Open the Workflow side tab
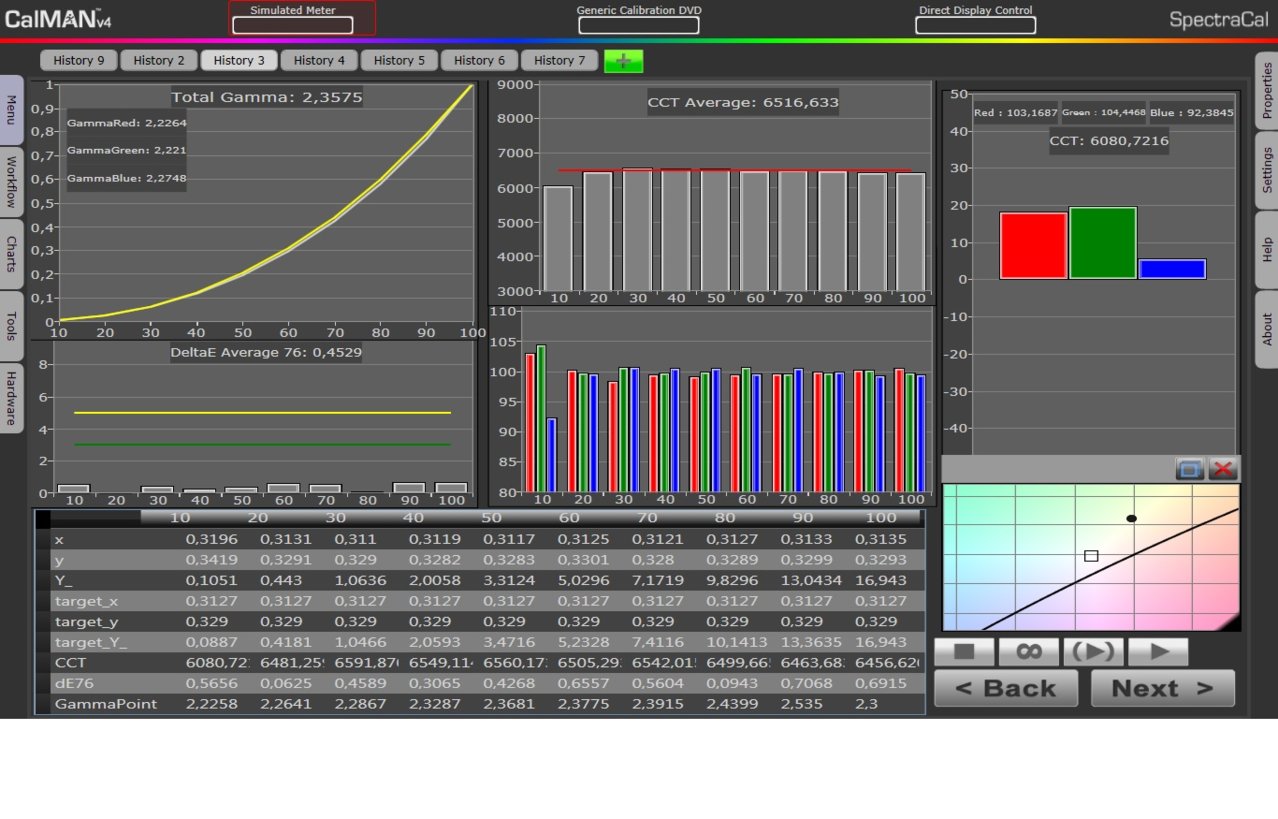 click(x=11, y=182)
